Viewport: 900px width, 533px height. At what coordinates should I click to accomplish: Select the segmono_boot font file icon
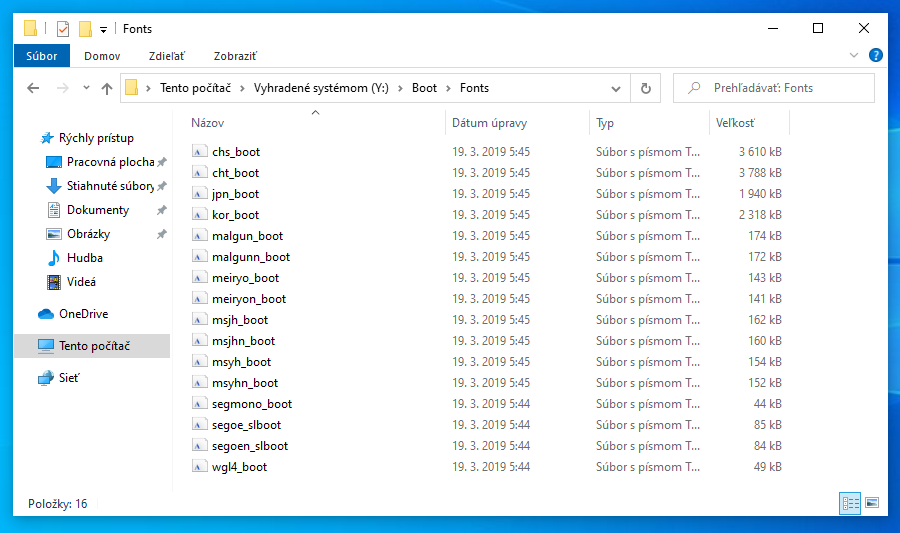[x=200, y=404]
